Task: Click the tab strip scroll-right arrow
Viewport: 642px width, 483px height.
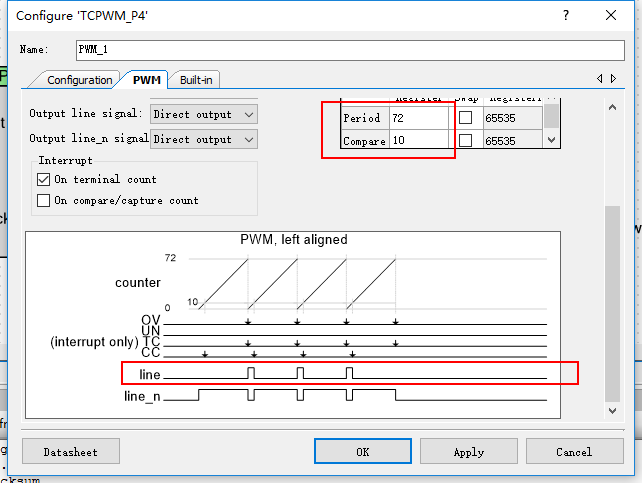Action: click(x=613, y=79)
